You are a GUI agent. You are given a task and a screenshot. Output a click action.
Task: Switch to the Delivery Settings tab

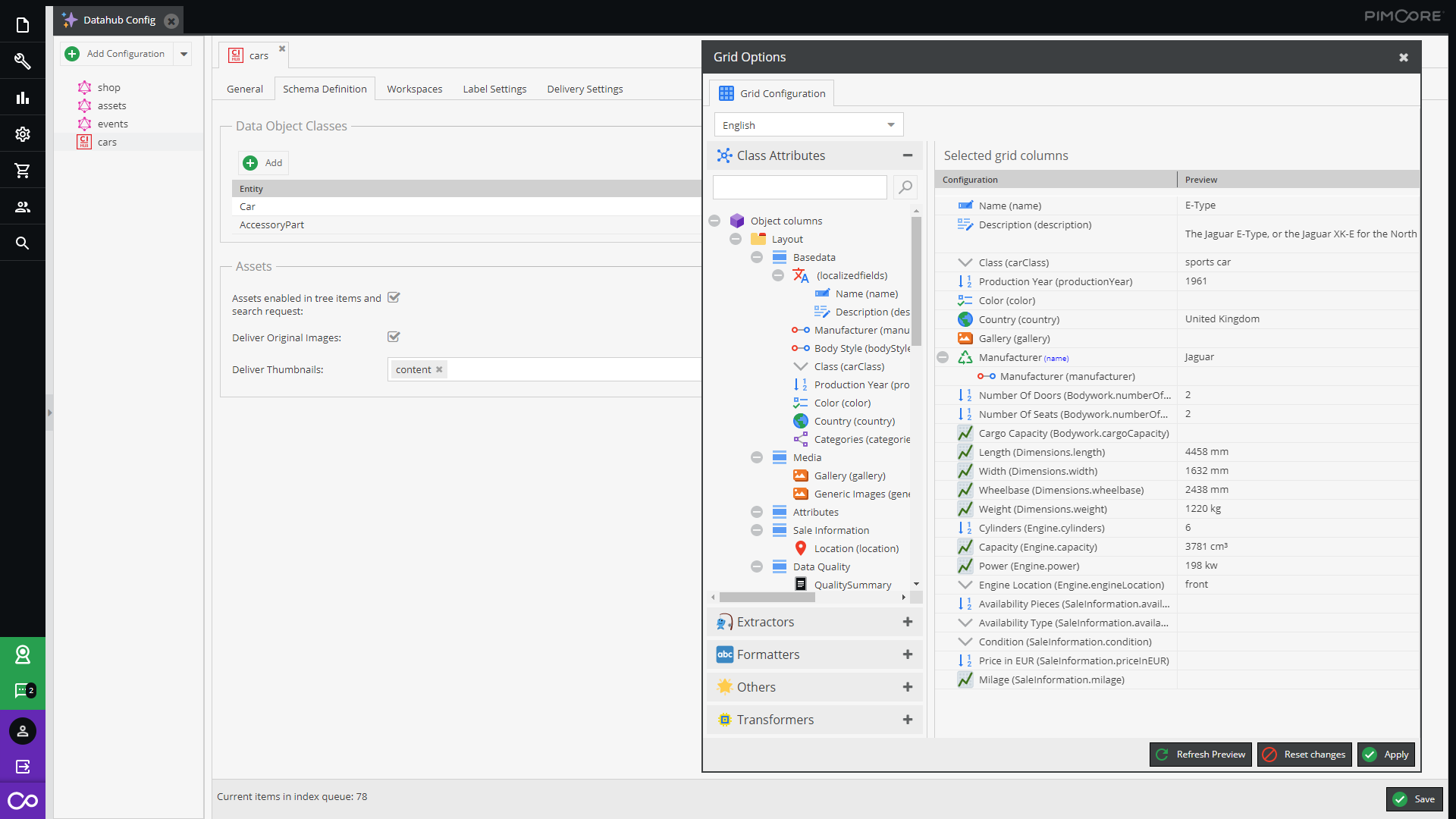tap(584, 89)
